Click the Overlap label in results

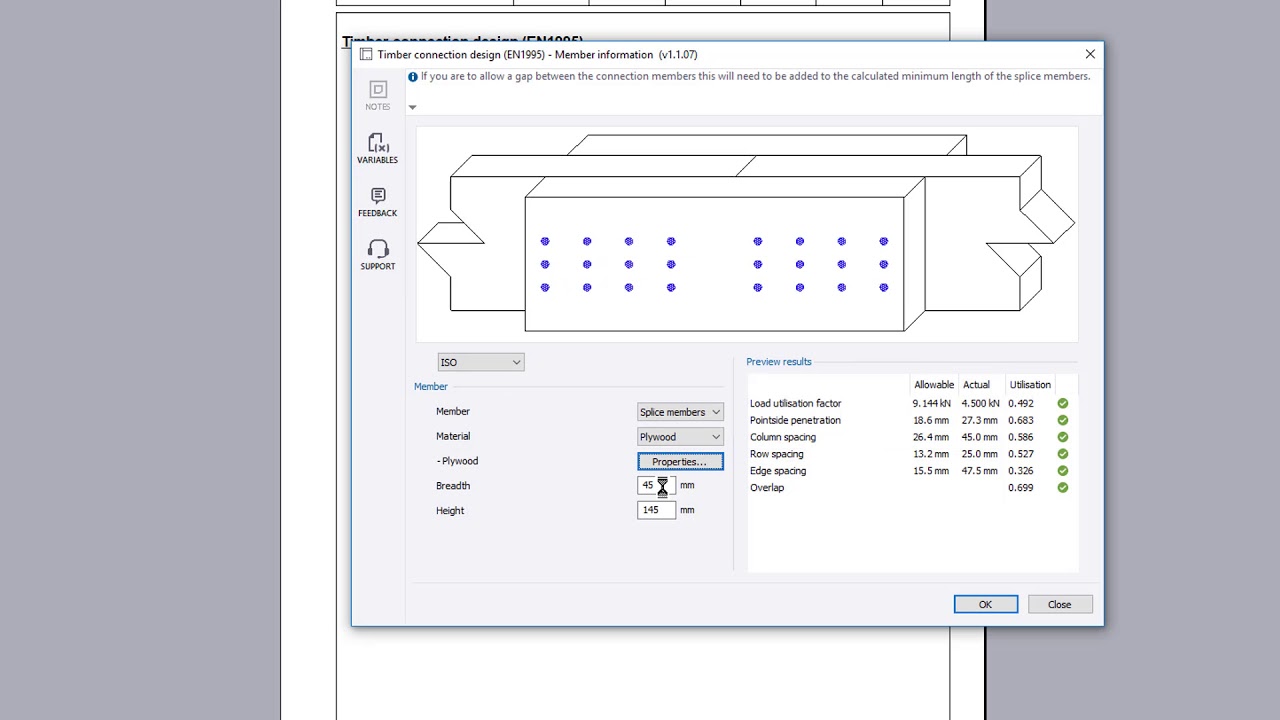click(767, 488)
